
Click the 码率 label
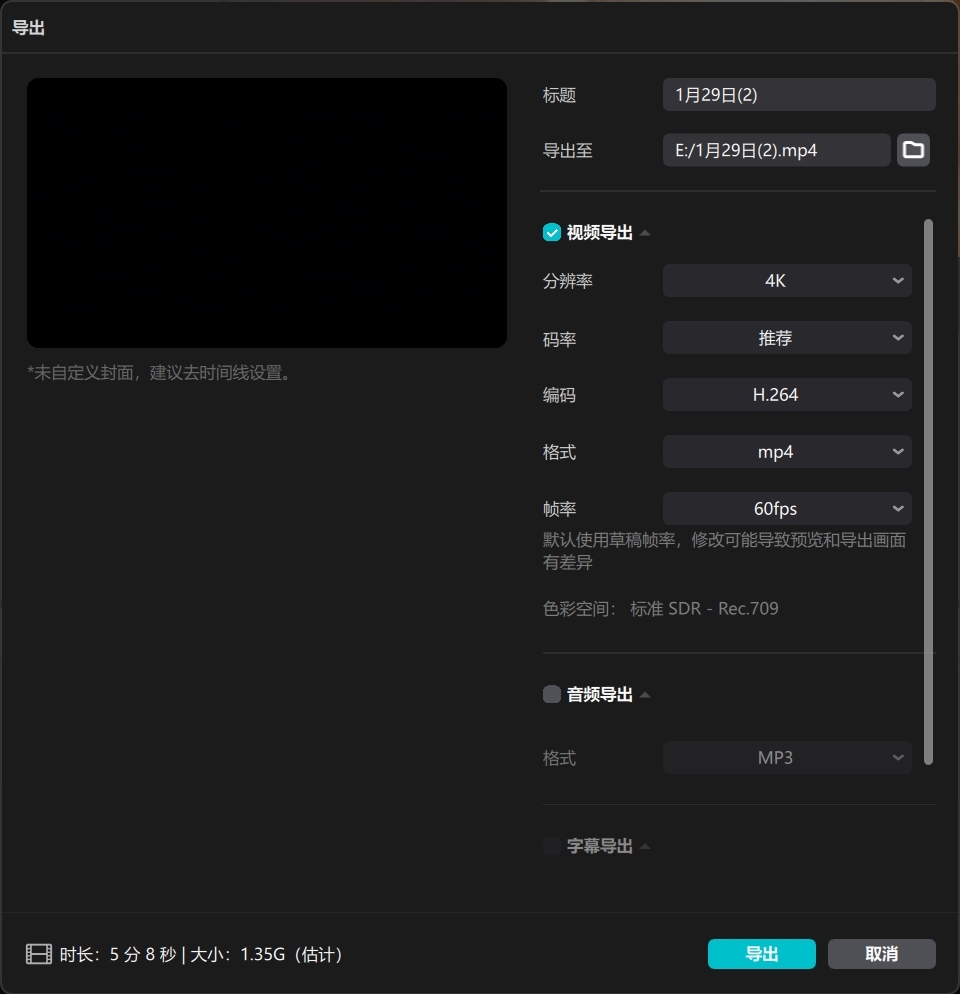[559, 339]
